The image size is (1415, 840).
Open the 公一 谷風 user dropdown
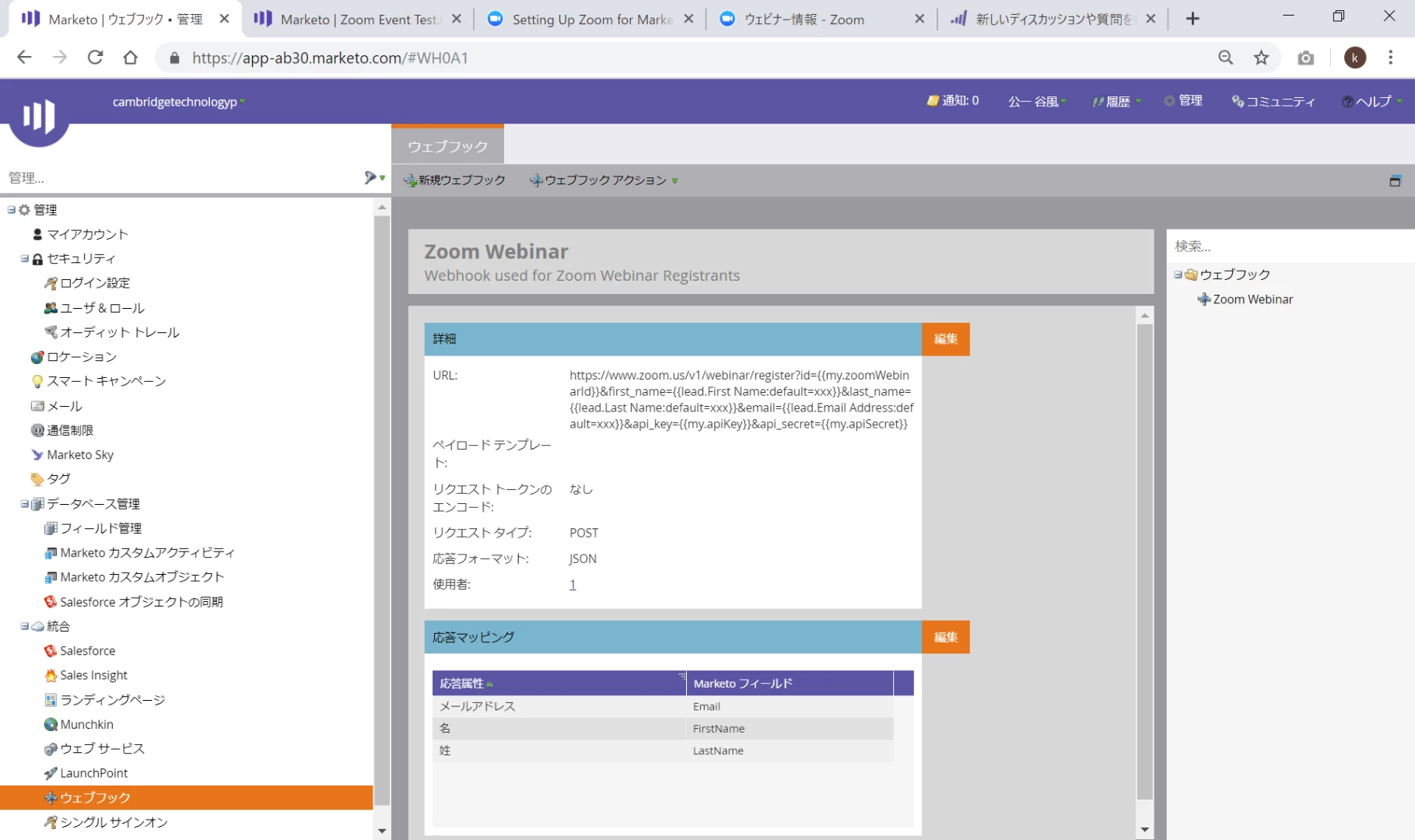[1037, 101]
